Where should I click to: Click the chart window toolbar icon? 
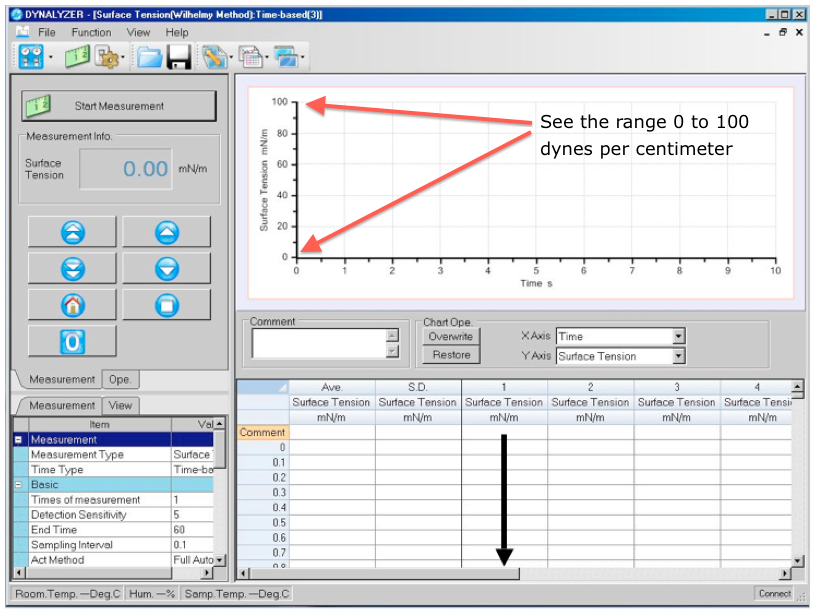point(285,57)
